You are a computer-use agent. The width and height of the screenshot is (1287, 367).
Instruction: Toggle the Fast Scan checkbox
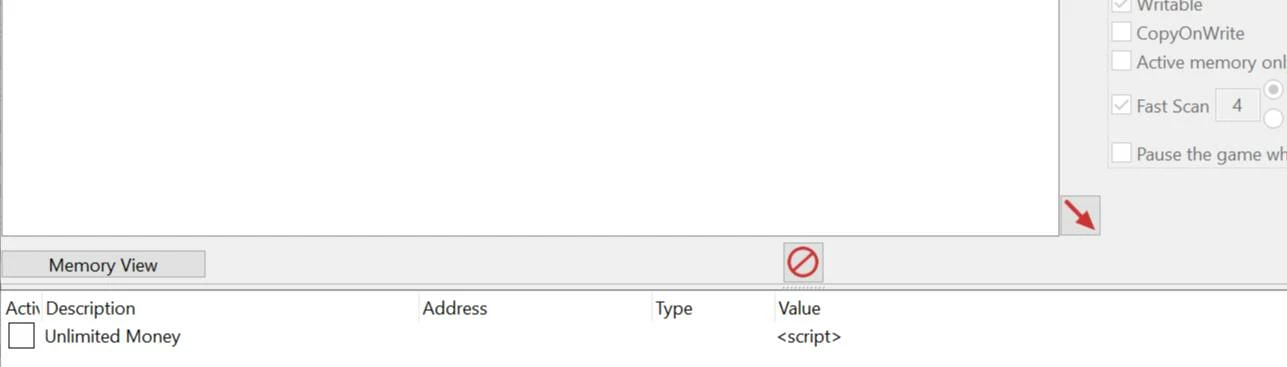click(x=1122, y=105)
